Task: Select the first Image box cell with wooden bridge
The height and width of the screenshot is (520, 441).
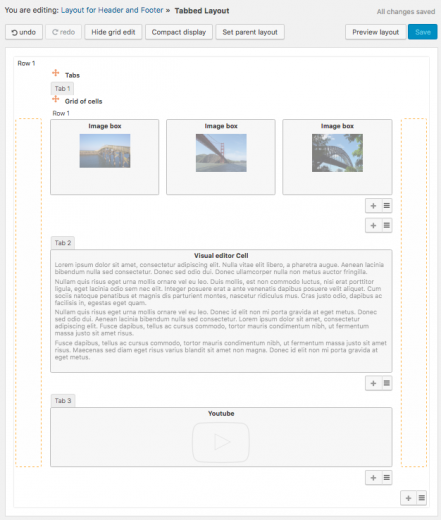Action: tap(105, 157)
